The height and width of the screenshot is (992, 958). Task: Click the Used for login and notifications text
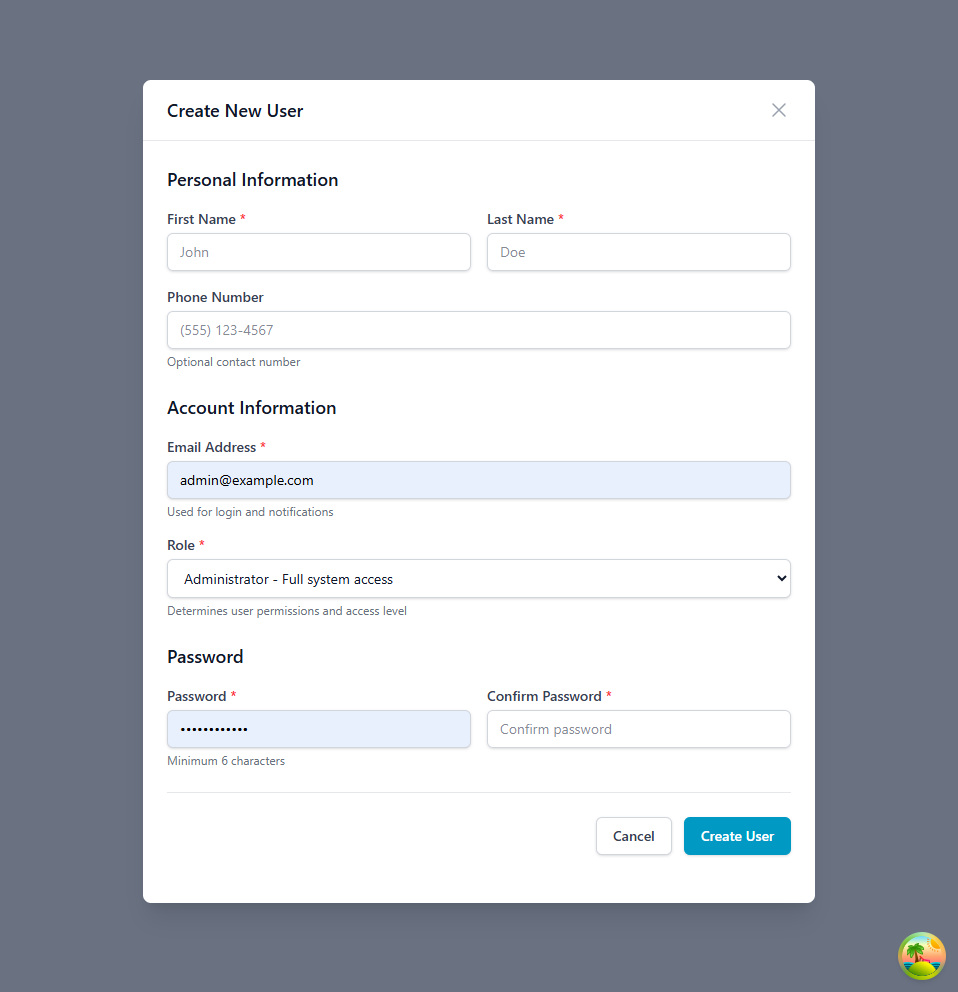(249, 511)
